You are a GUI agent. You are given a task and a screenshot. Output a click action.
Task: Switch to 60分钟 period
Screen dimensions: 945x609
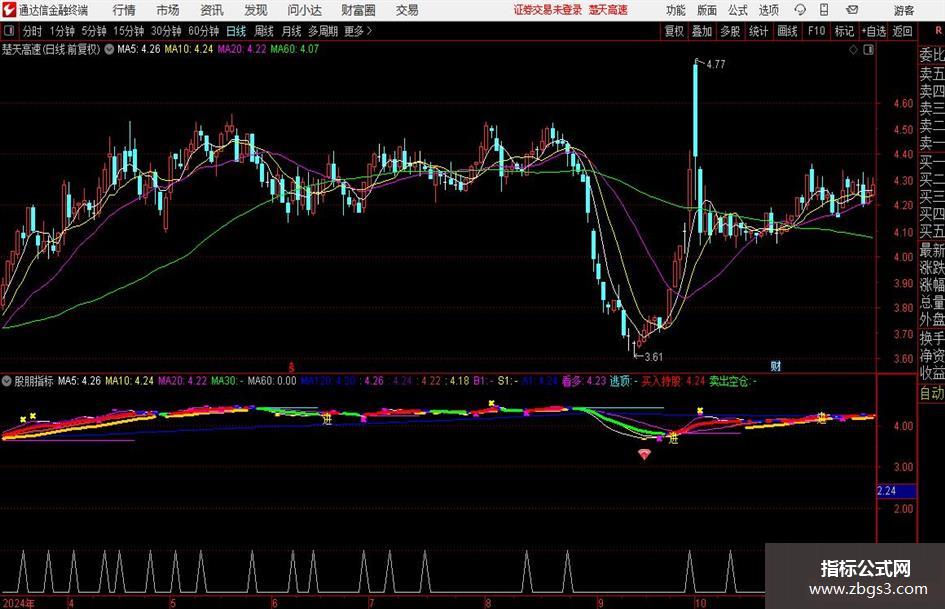[x=204, y=31]
